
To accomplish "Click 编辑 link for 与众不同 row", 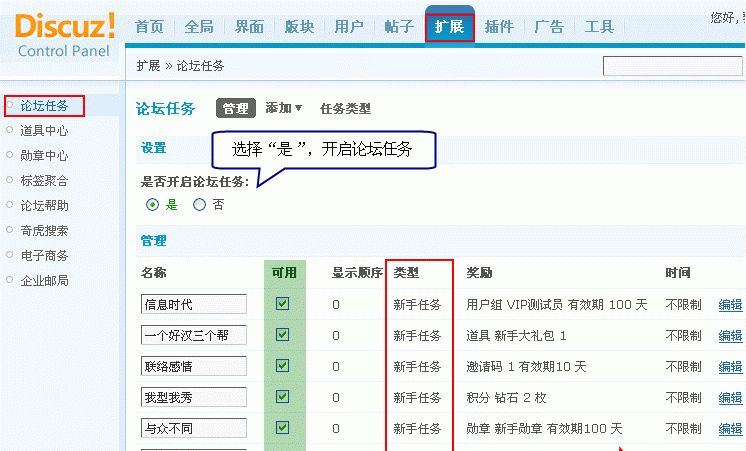I will [x=730, y=428].
